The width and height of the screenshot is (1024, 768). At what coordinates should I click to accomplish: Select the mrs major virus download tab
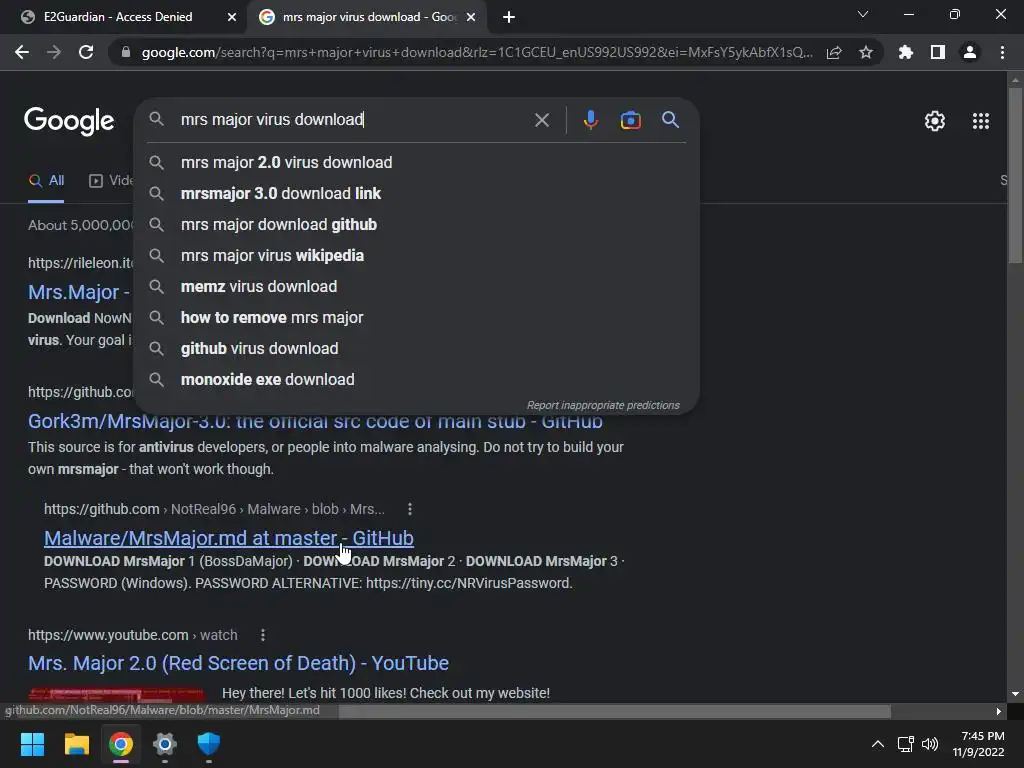pos(367,17)
